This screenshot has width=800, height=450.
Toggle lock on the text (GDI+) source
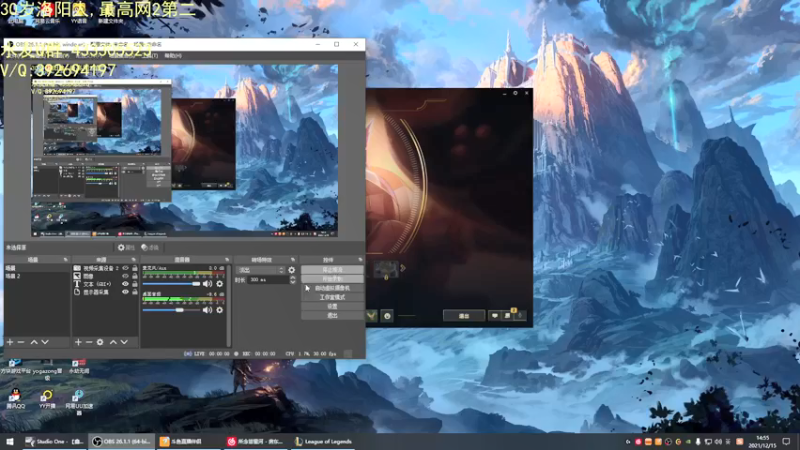click(x=135, y=284)
